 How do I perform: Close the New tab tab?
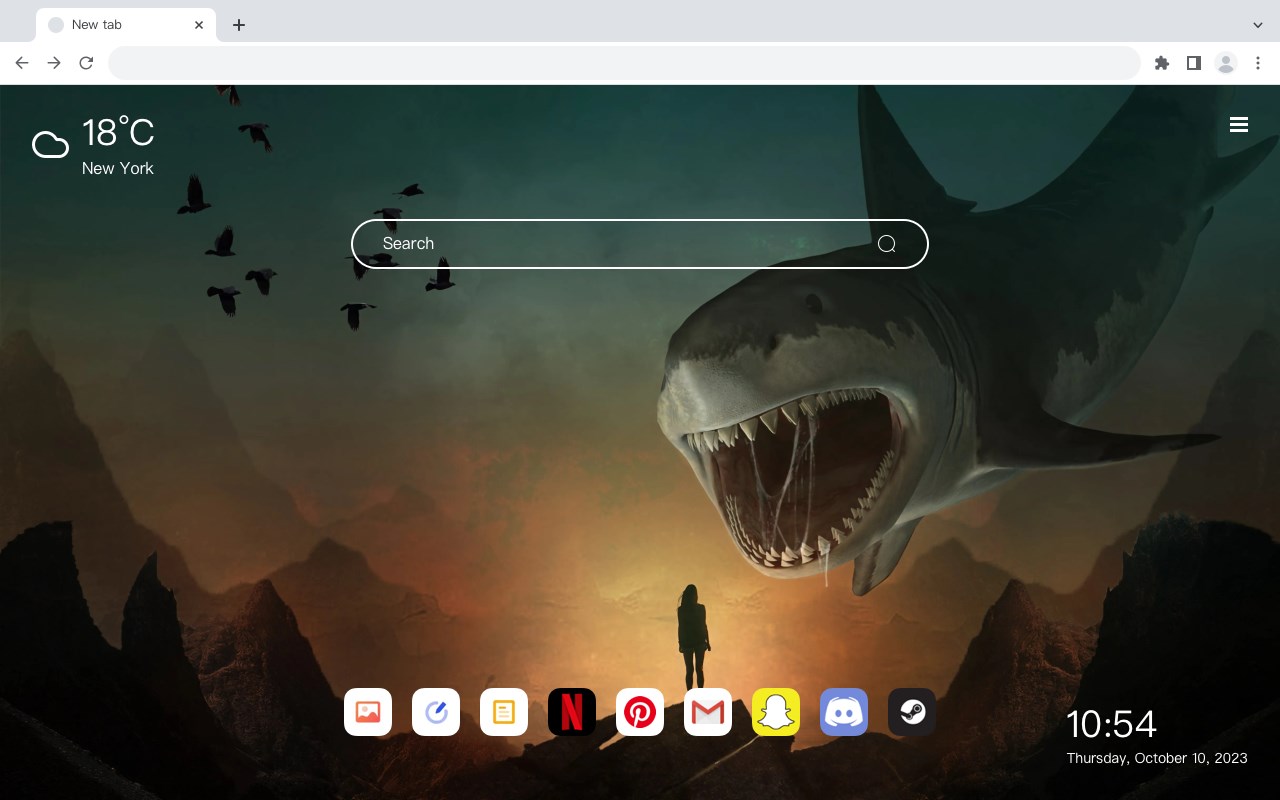(x=199, y=25)
